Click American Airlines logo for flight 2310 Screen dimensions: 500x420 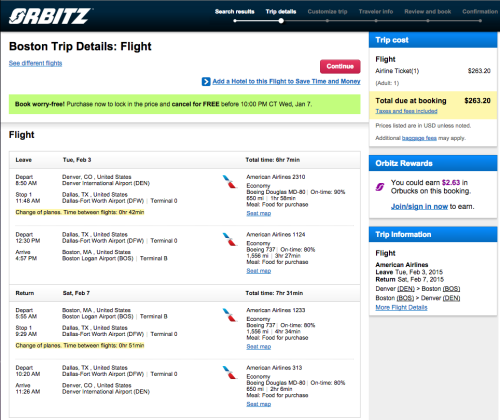[x=230, y=182]
